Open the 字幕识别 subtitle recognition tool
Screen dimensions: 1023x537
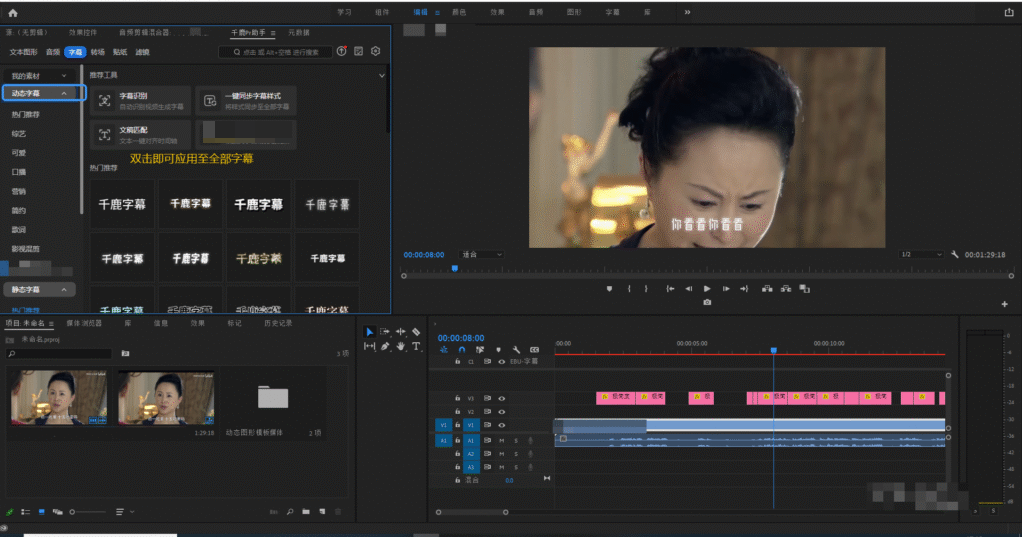point(140,100)
